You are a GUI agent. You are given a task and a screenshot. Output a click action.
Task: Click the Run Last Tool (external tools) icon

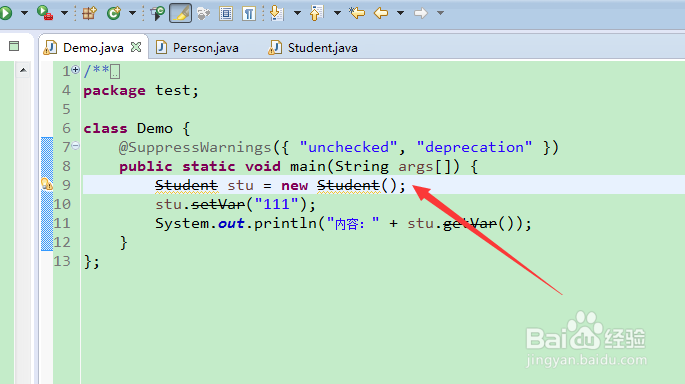click(45, 13)
